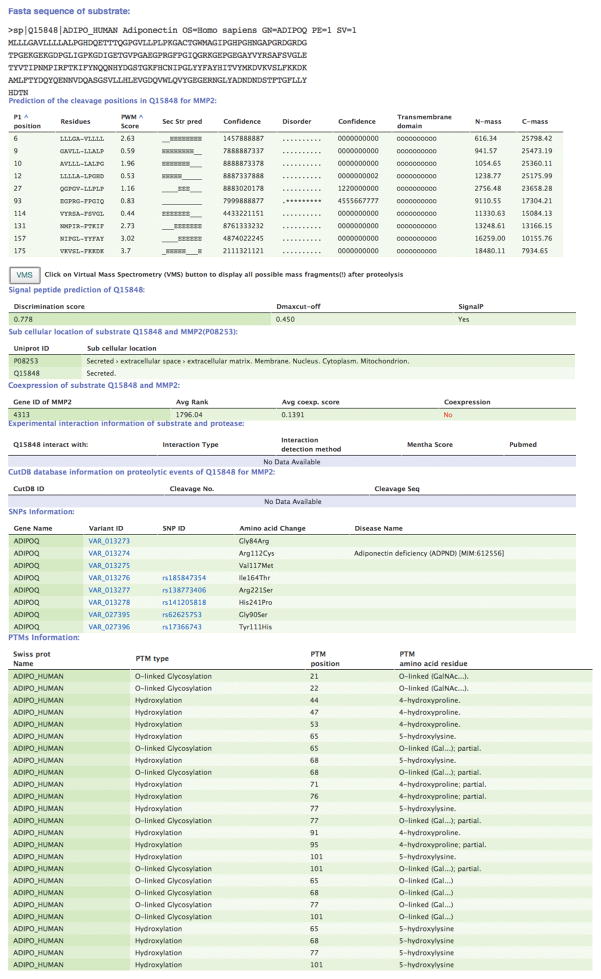The image size is (601, 979).
Task: Click the Avg coexp. score 0.1391
Action: point(293,415)
